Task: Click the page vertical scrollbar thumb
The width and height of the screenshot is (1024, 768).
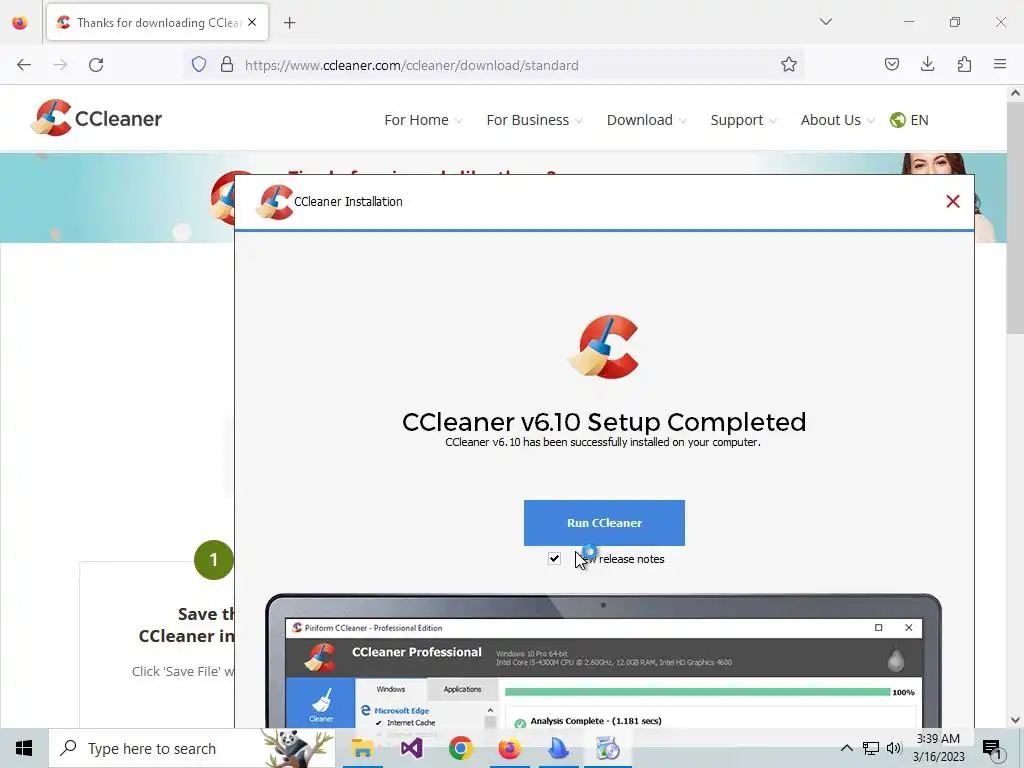Action: click(x=1015, y=216)
